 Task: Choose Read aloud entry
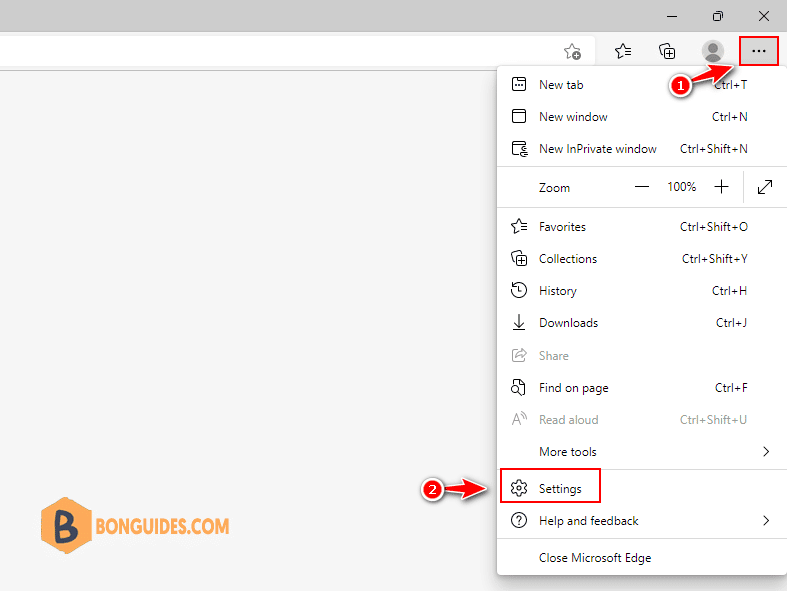[x=641, y=419]
